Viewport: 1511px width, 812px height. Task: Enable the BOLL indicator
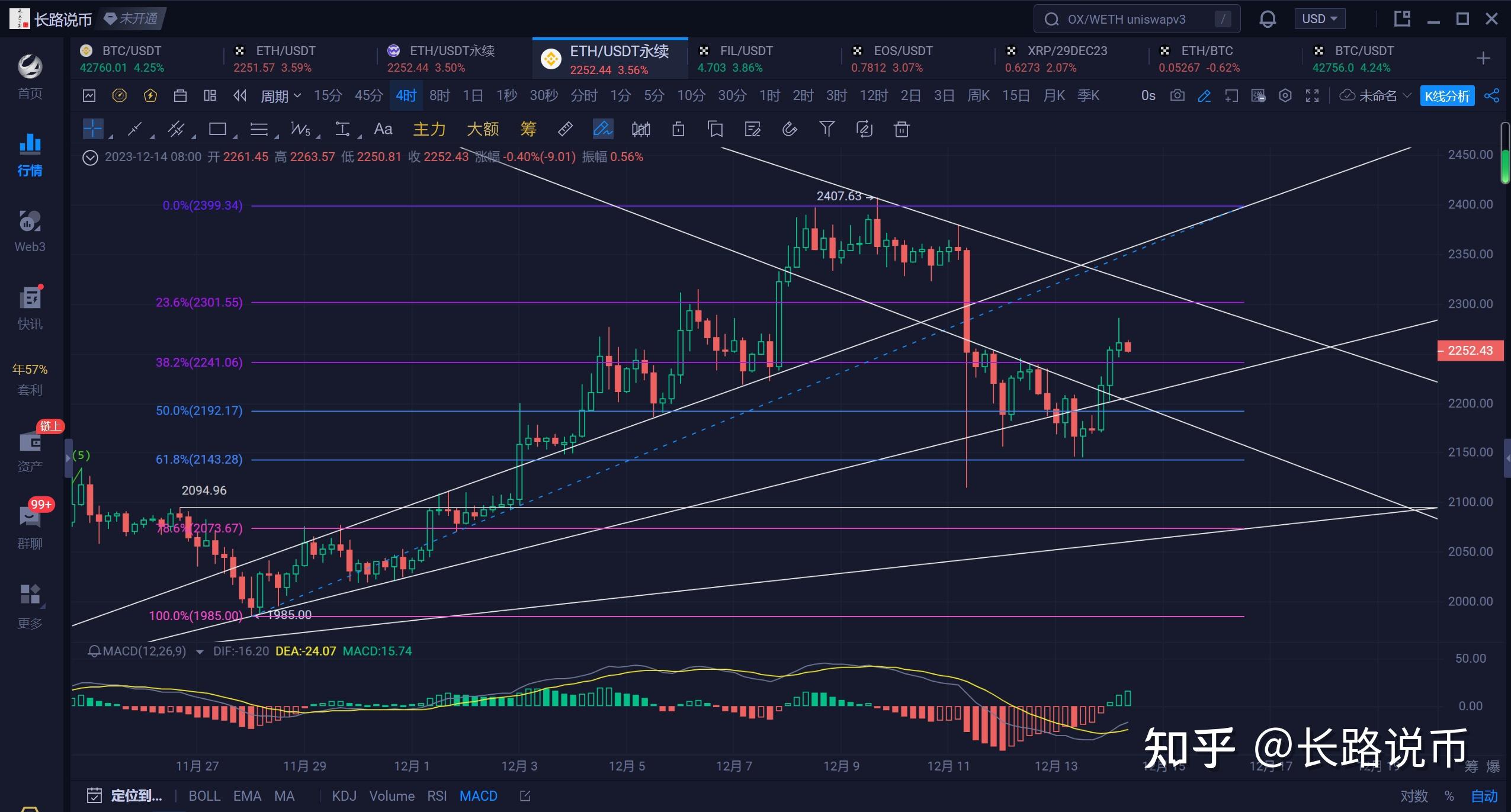(204, 796)
